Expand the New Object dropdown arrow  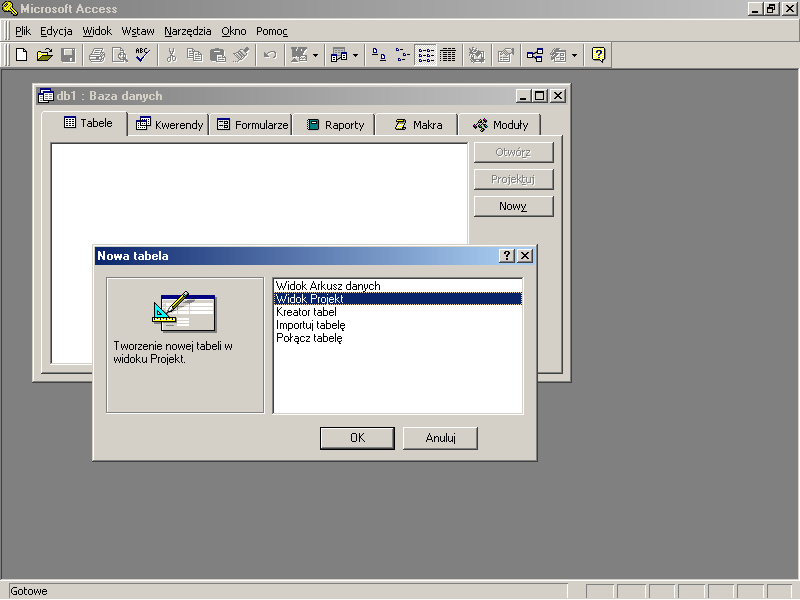pyautogui.click(x=574, y=55)
